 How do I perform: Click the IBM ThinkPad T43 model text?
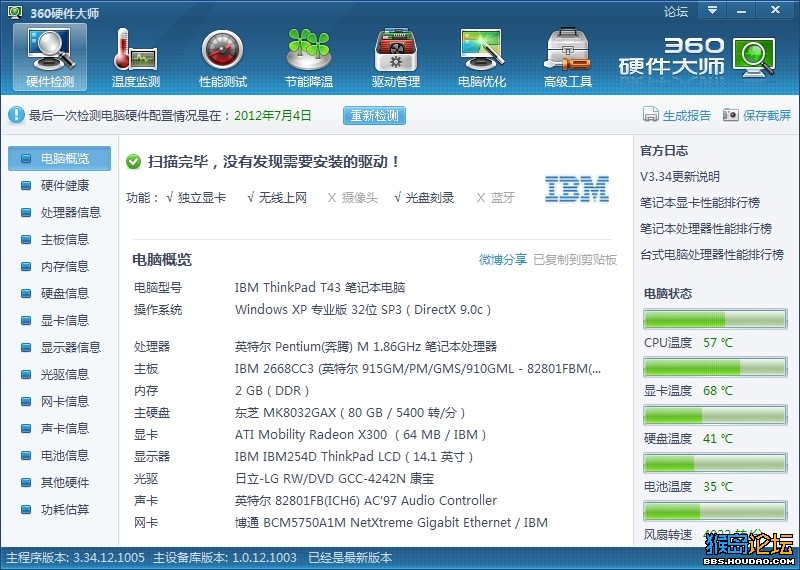pyautogui.click(x=320, y=287)
